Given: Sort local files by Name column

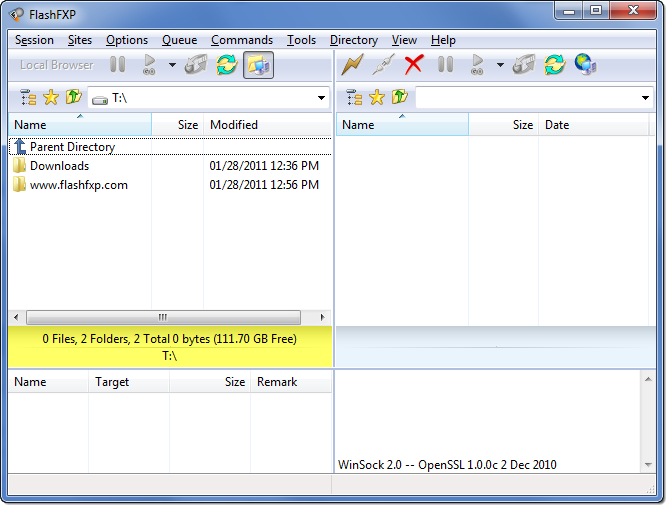Looking at the screenshot, I should (x=80, y=125).
